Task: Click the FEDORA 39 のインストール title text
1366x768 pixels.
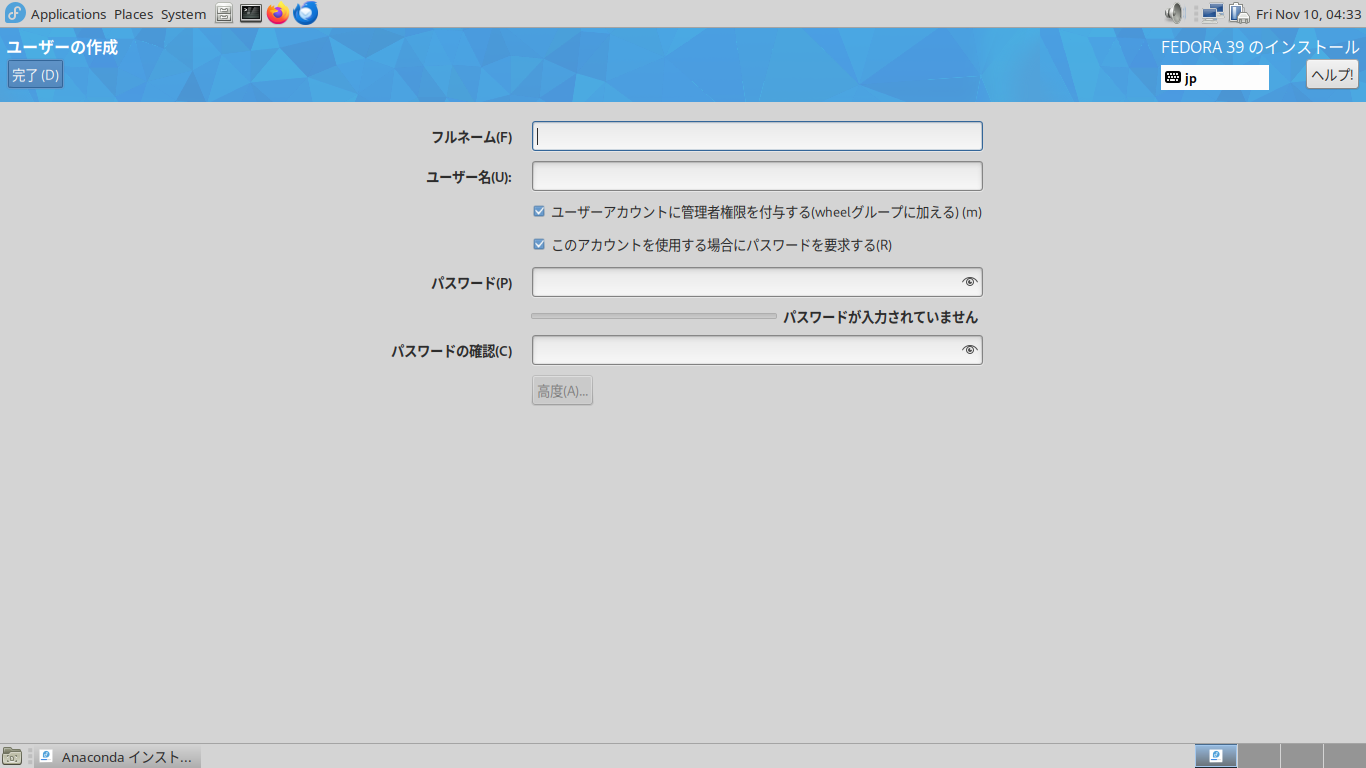Action: tap(1260, 47)
